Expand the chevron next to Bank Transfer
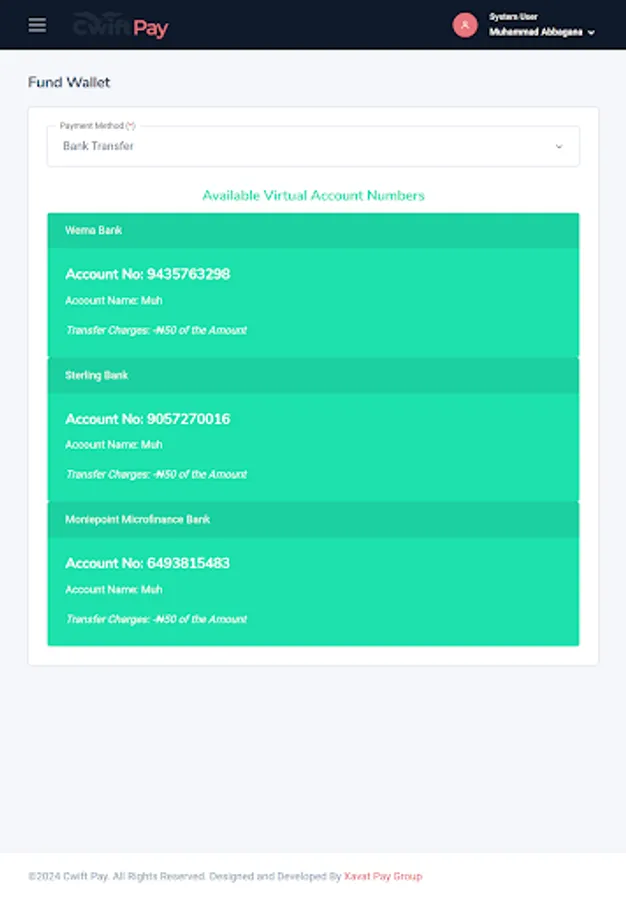 click(559, 146)
